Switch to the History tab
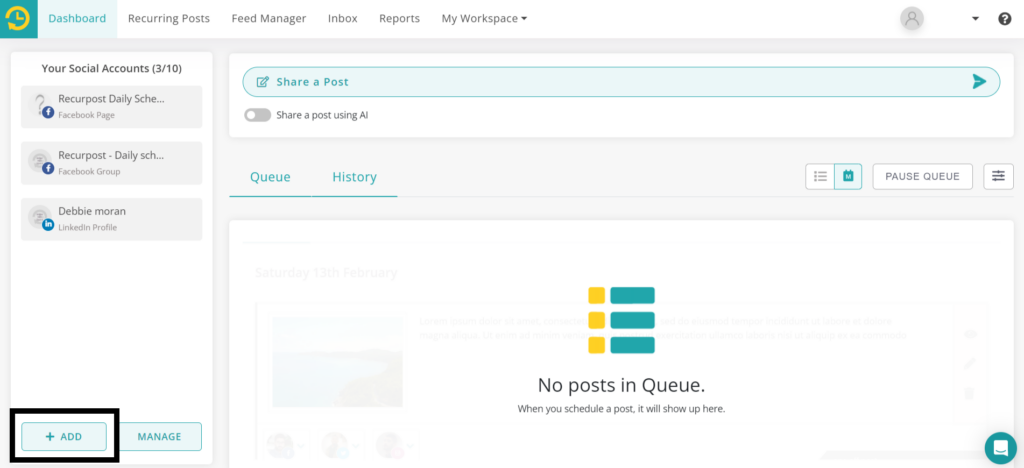 tap(354, 177)
